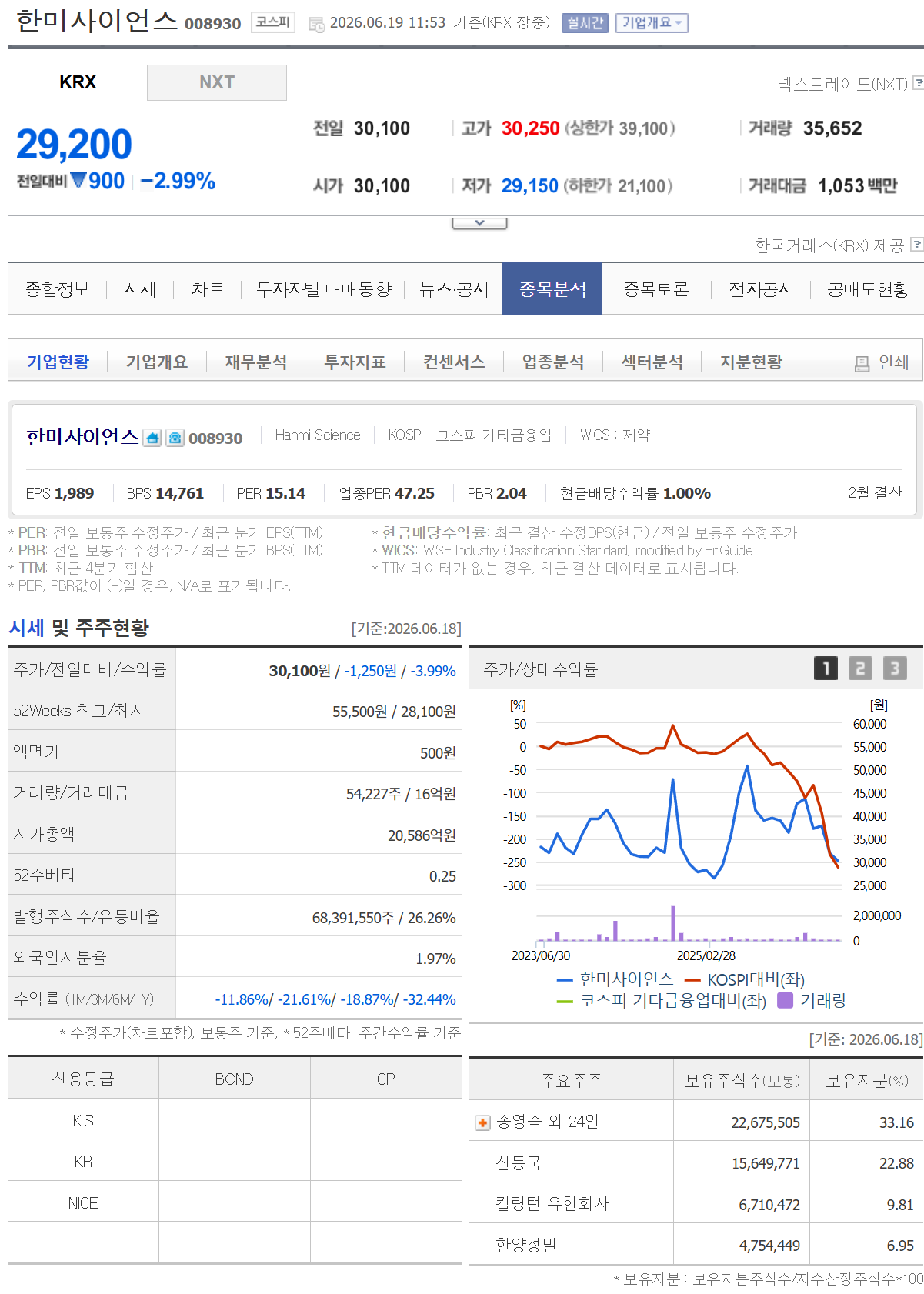Open 투자자별 매매동향 tab
This screenshot has width=924, height=1294.
coord(324,289)
